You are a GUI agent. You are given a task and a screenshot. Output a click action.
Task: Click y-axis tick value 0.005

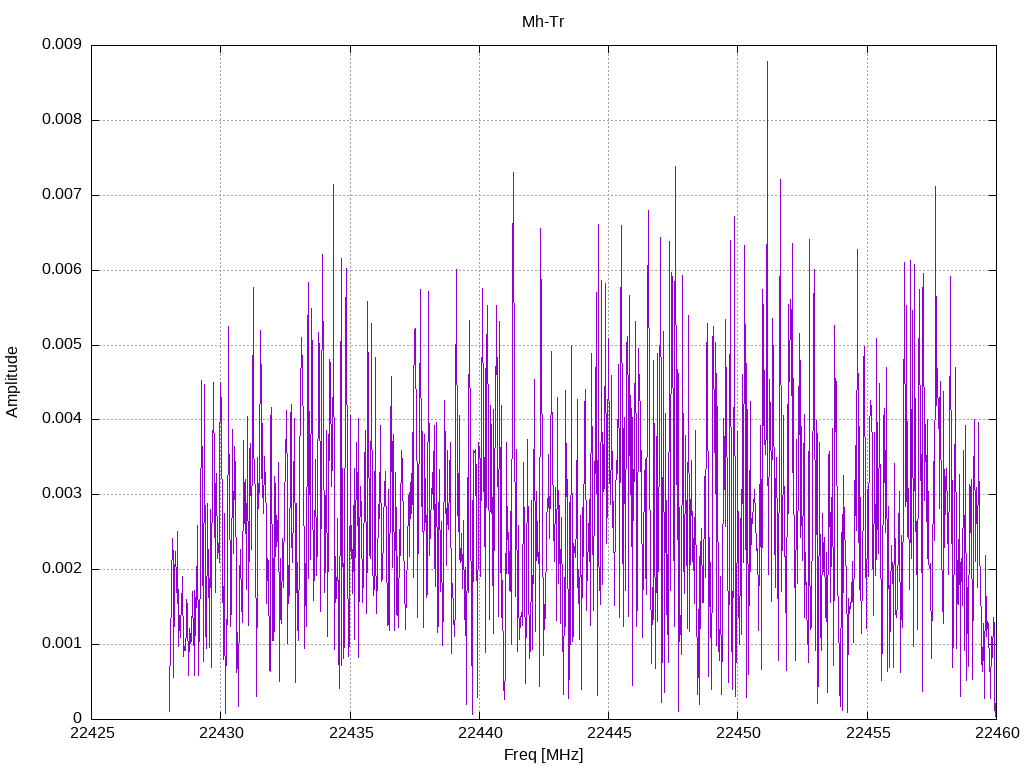[x=62, y=344]
